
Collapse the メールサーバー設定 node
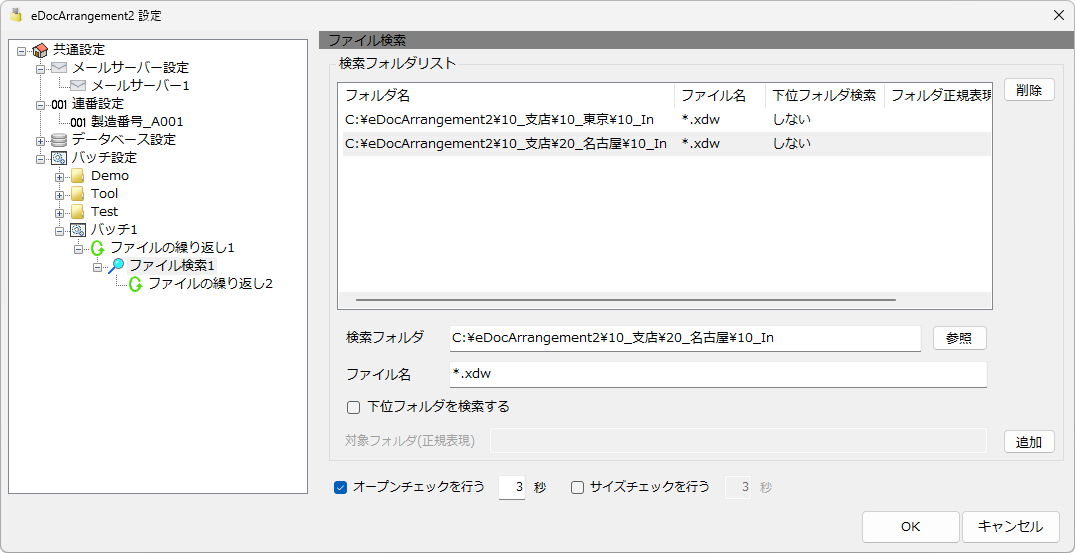(40, 68)
